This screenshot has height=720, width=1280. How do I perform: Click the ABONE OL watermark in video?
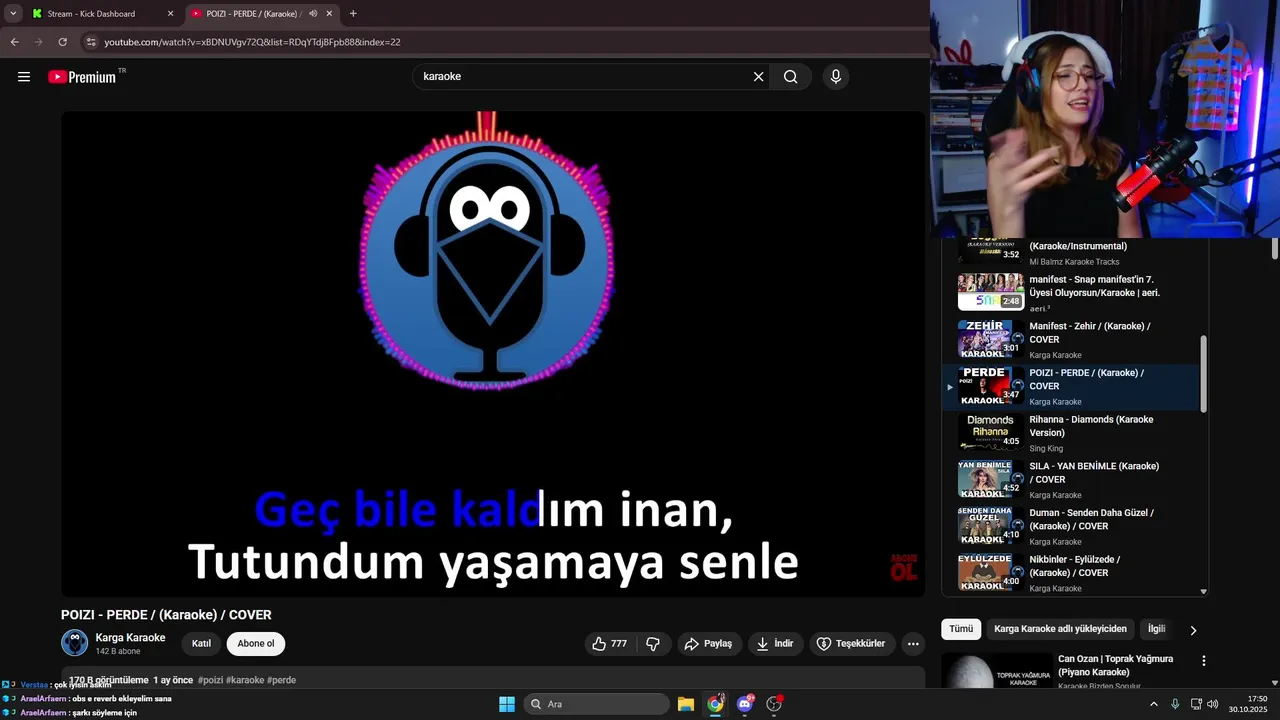904,567
